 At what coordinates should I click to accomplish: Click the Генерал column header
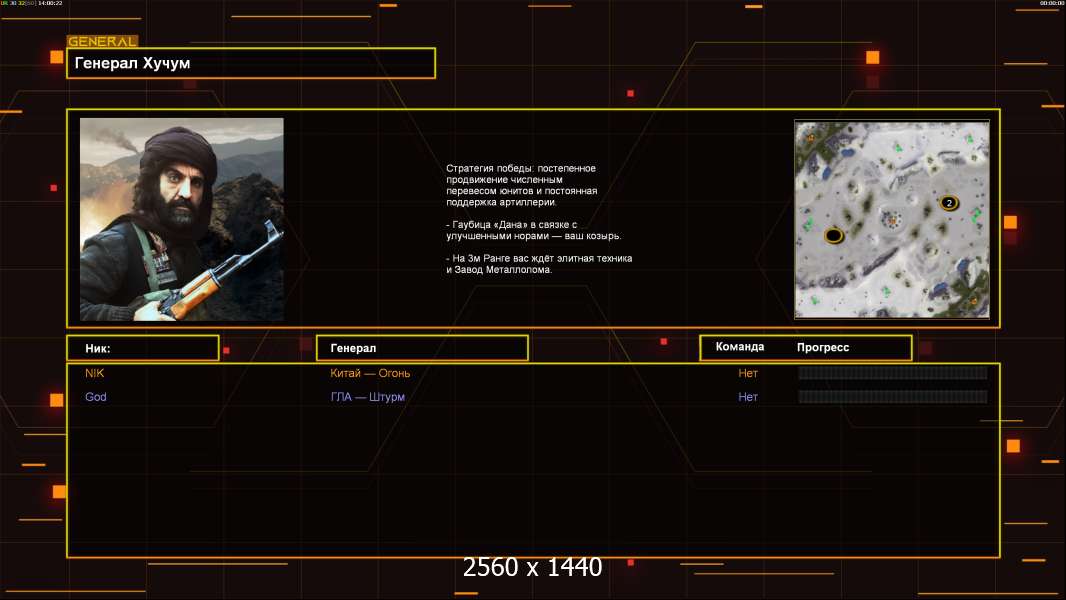point(421,348)
